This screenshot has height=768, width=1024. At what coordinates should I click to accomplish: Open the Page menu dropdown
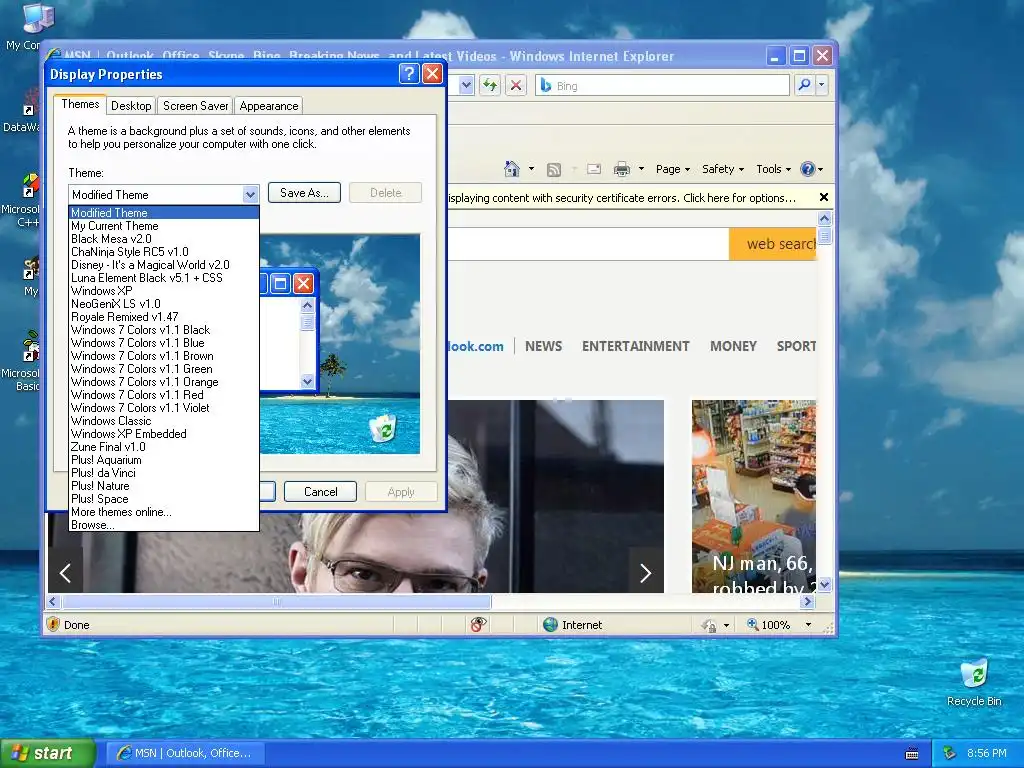tap(673, 169)
